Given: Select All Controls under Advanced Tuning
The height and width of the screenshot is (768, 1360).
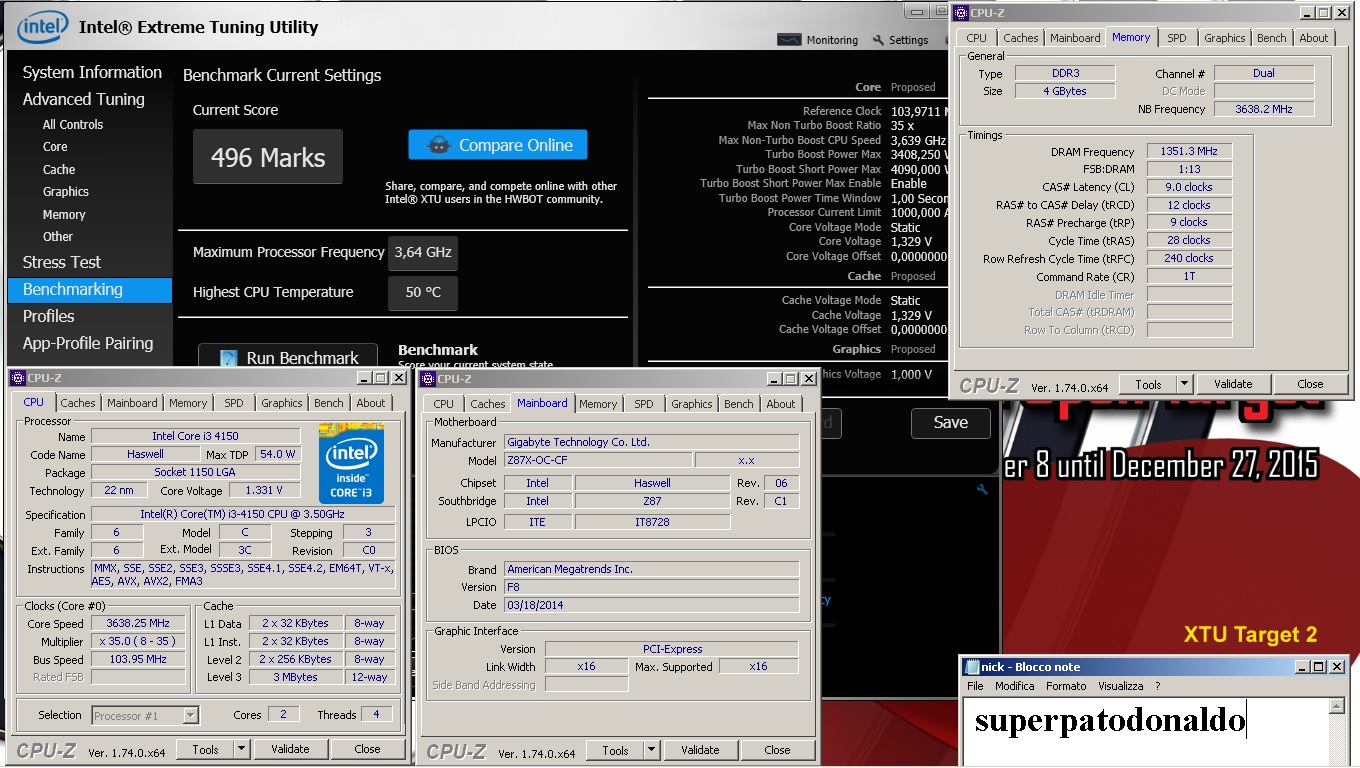Looking at the screenshot, I should pos(73,124).
